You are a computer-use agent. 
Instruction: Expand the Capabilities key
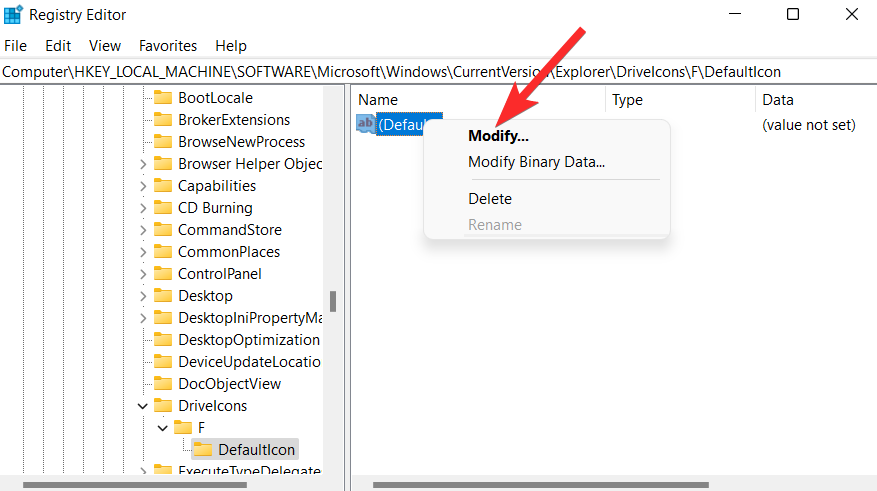pos(143,186)
